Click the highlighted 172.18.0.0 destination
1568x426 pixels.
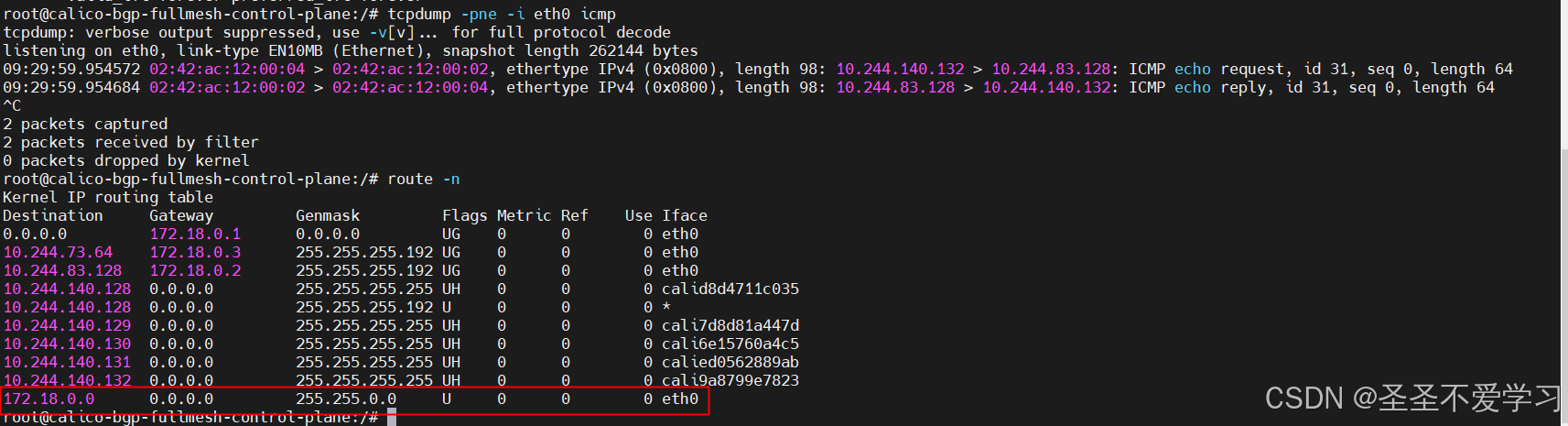click(49, 399)
